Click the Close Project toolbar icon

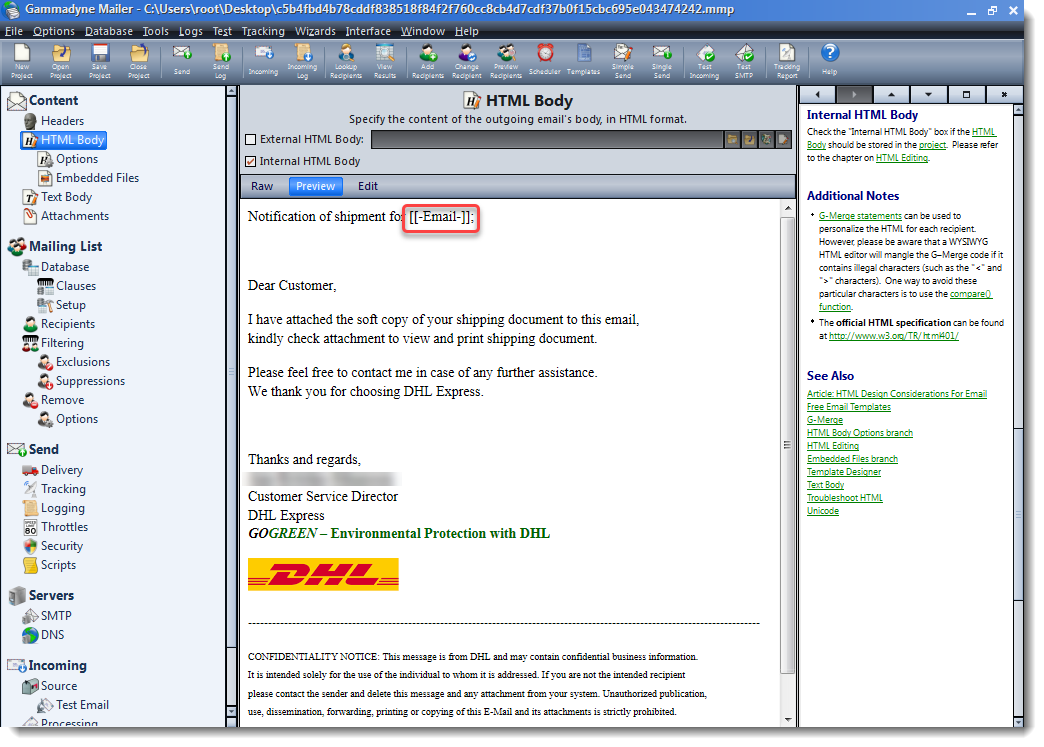[x=138, y=61]
